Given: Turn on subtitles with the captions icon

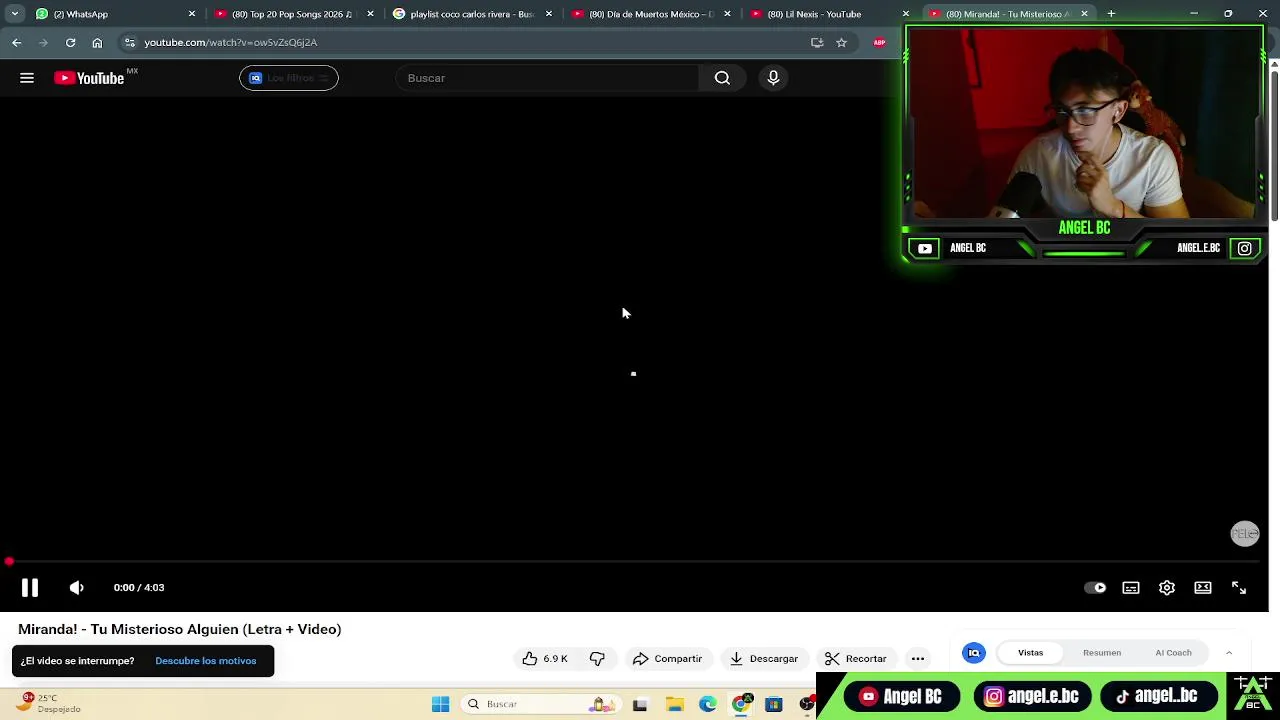Looking at the screenshot, I should coord(1131,588).
